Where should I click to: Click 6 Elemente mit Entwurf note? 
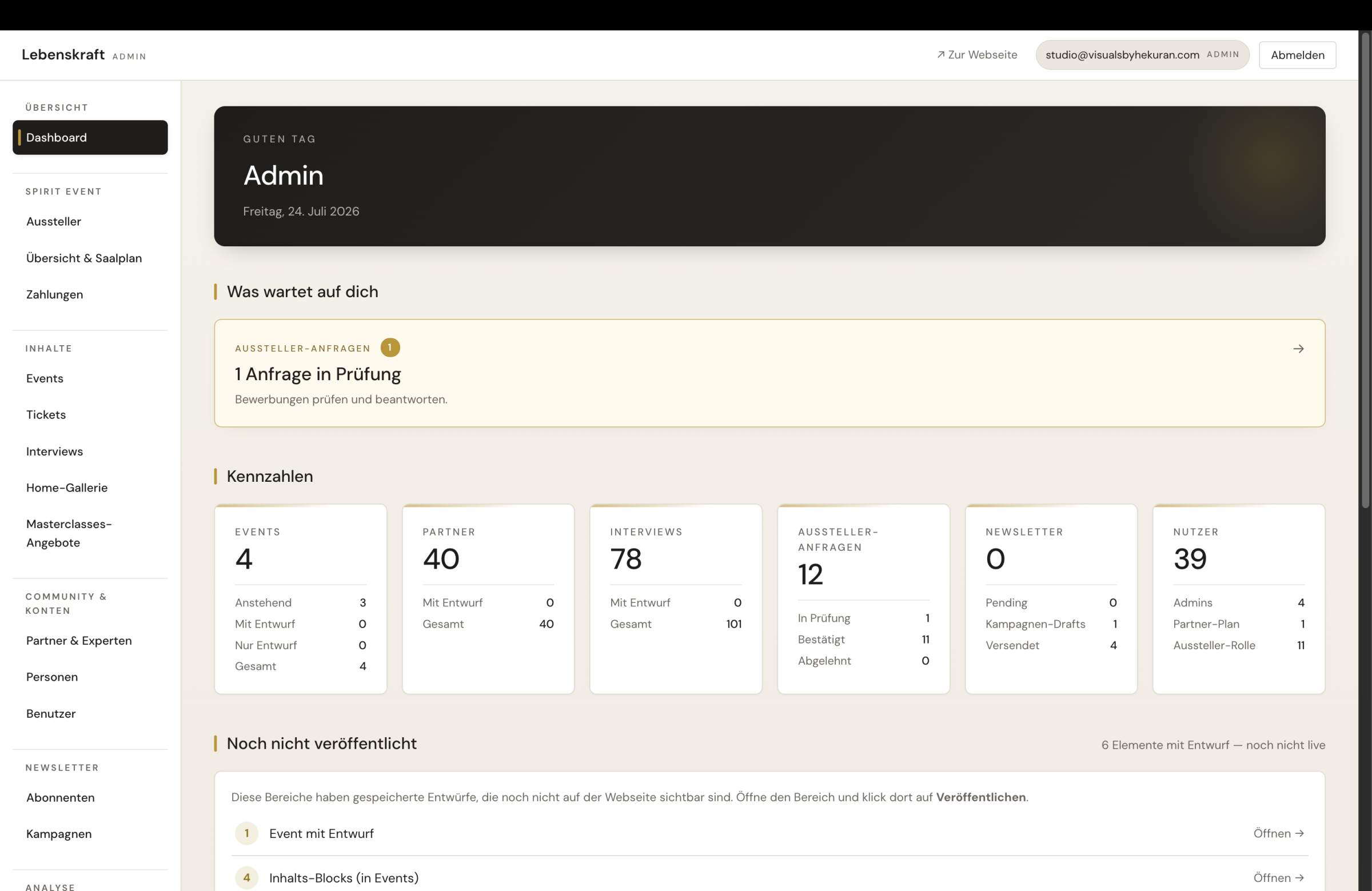pyautogui.click(x=1213, y=745)
